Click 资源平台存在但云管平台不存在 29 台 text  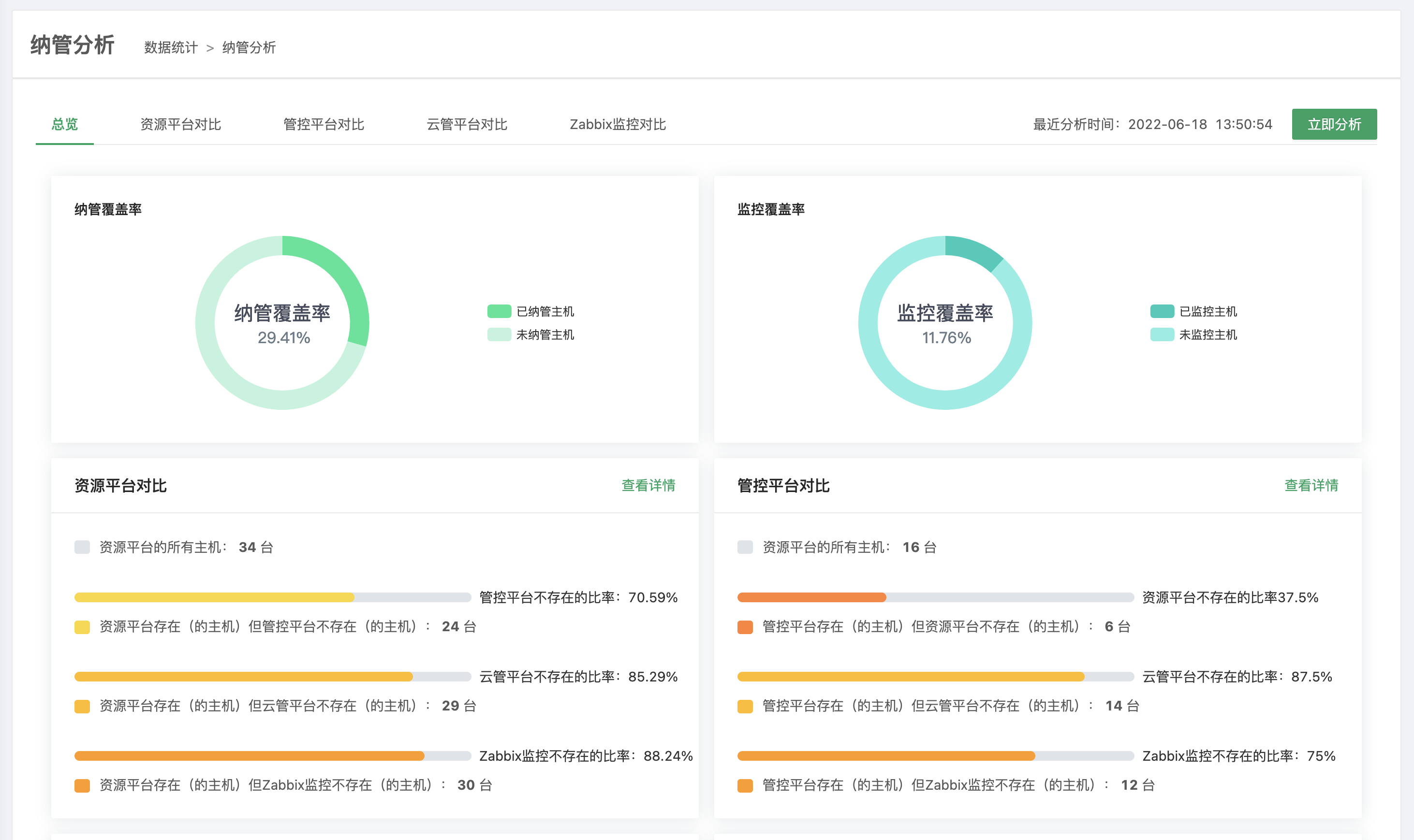[x=288, y=706]
